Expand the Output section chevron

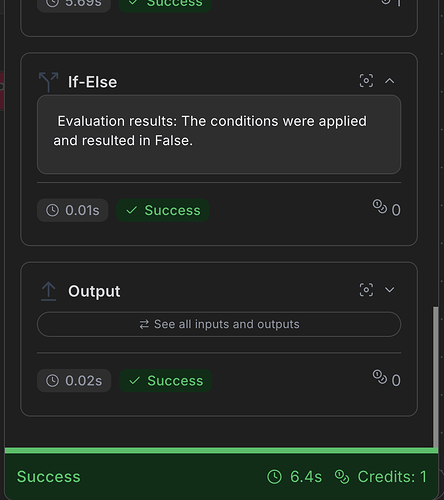point(390,290)
